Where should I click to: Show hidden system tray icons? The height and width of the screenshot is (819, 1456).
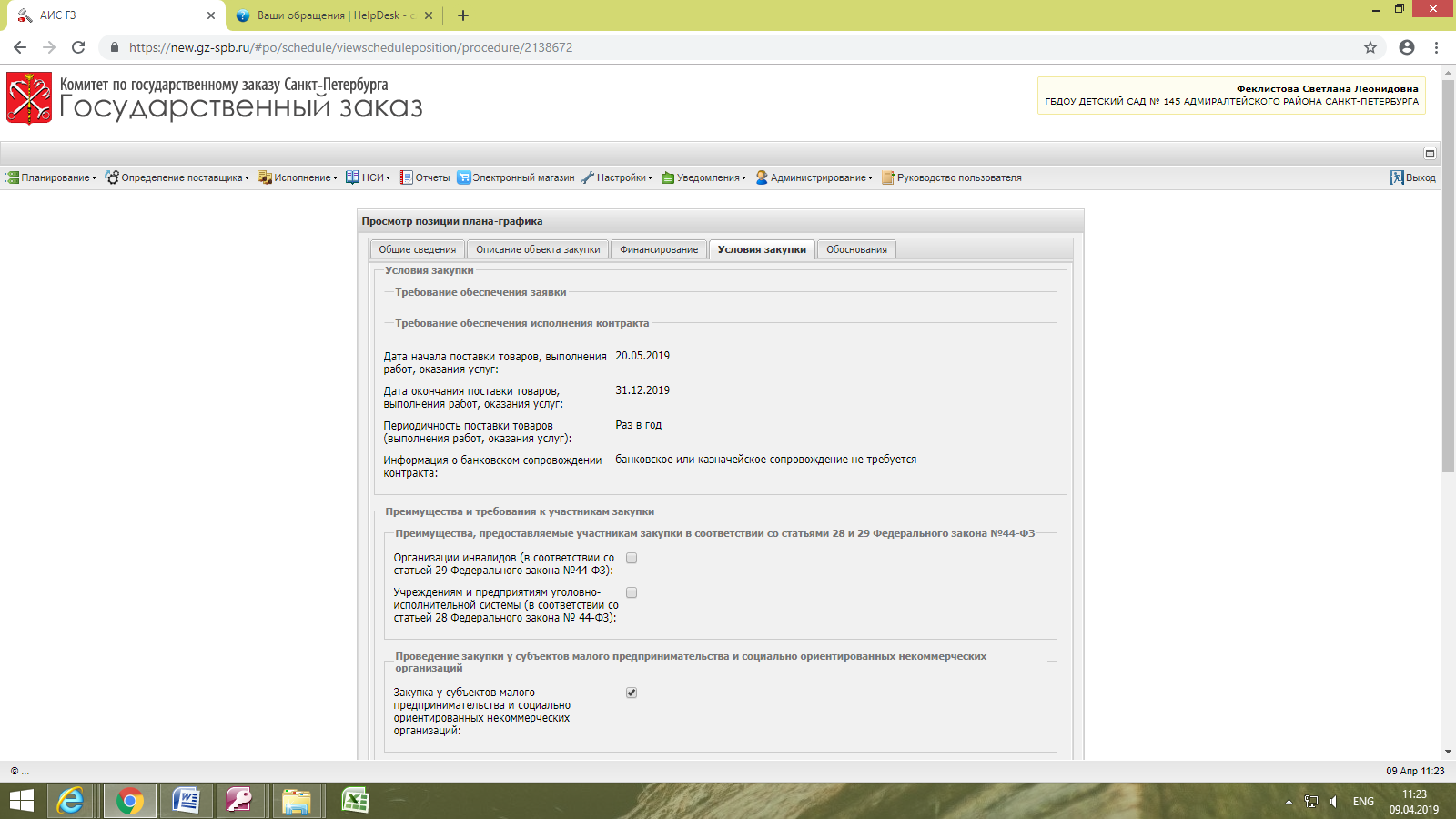coord(1289,802)
